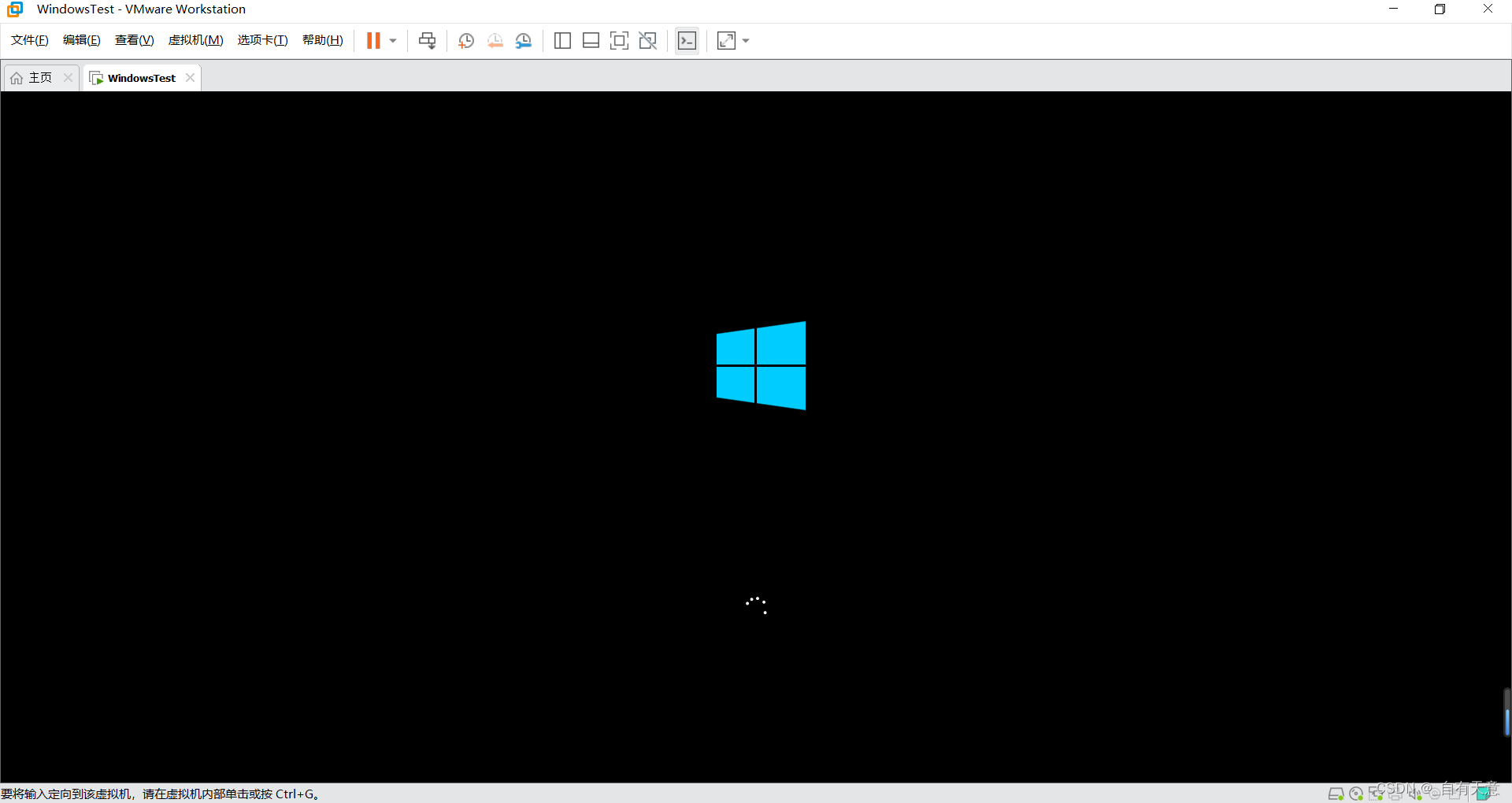Click the hard disk status icon
Screen dimensions: 1512x803
coord(1336,794)
